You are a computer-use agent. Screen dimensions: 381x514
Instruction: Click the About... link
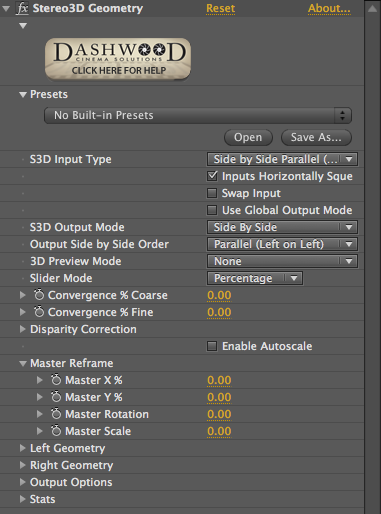pyautogui.click(x=329, y=8)
